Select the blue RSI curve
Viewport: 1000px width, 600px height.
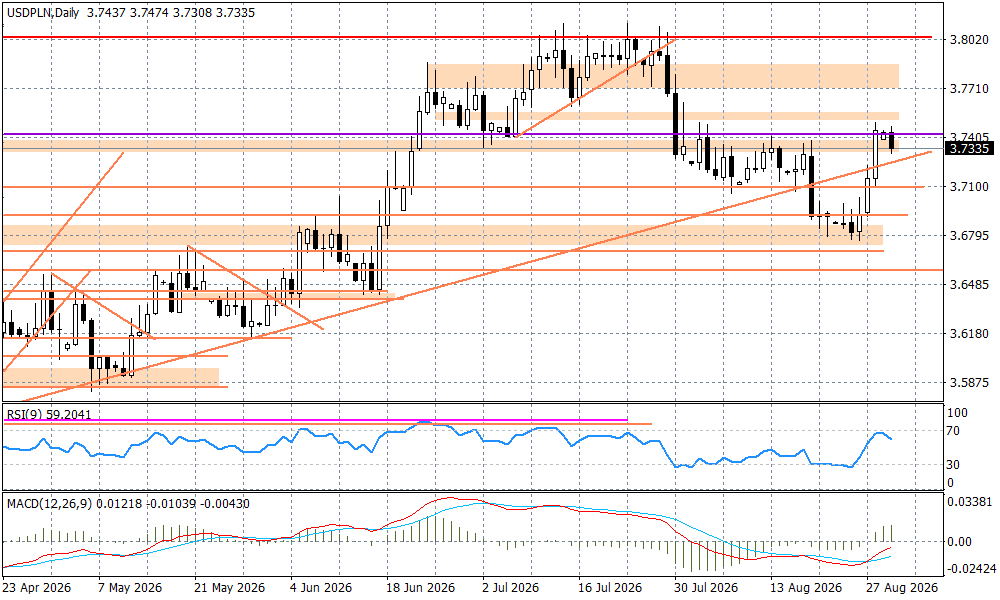(447, 445)
